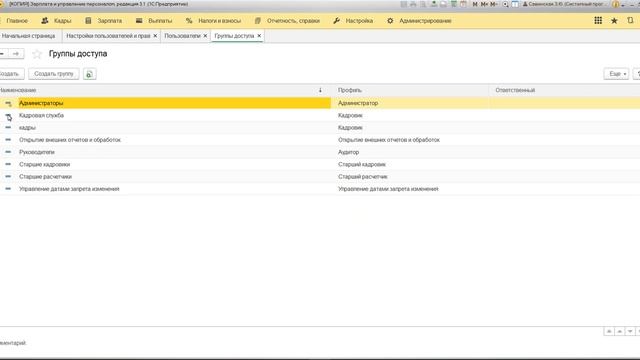Go forward with the arrow button
The image size is (640, 360).
[x=16, y=53]
